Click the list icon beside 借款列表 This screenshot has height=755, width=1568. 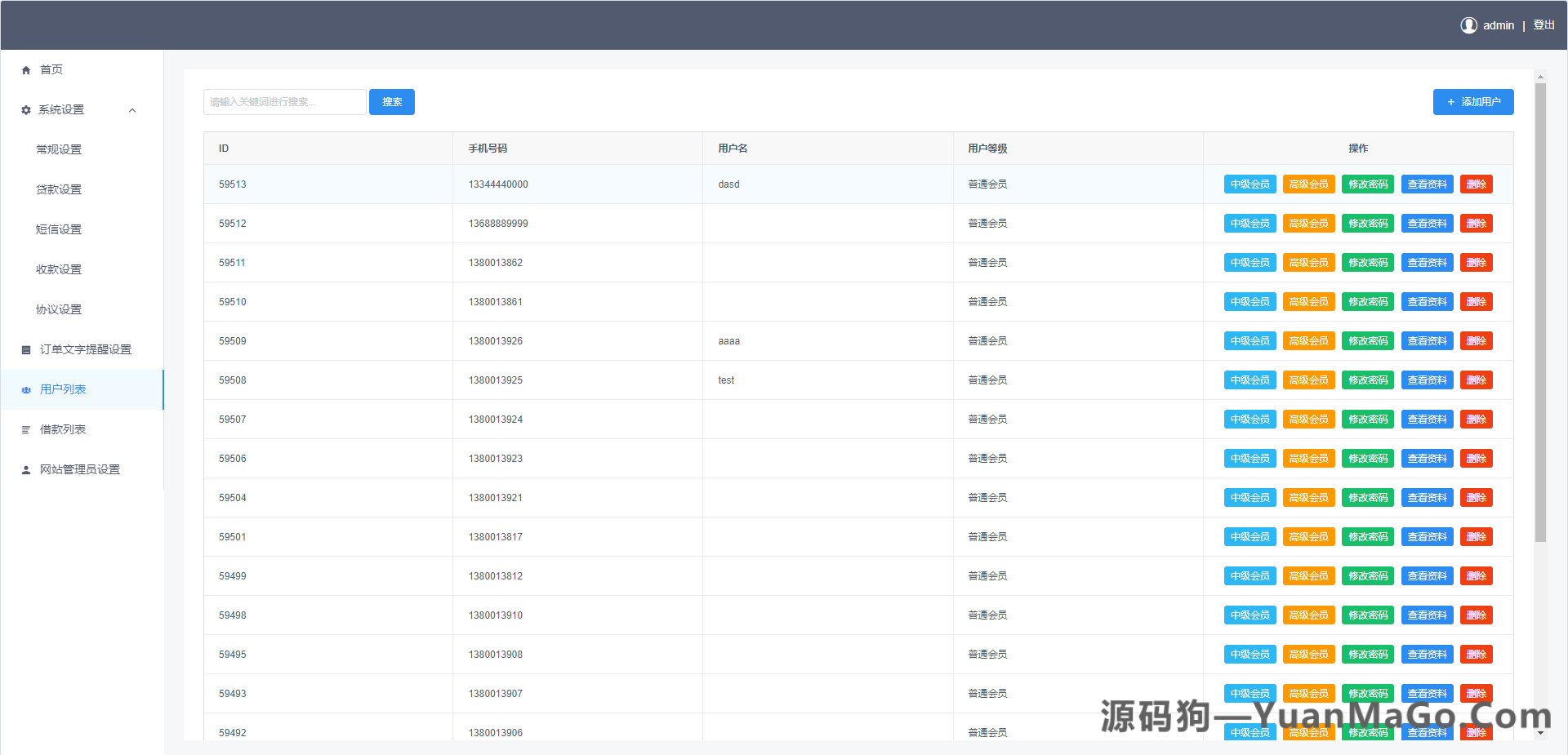(x=25, y=429)
